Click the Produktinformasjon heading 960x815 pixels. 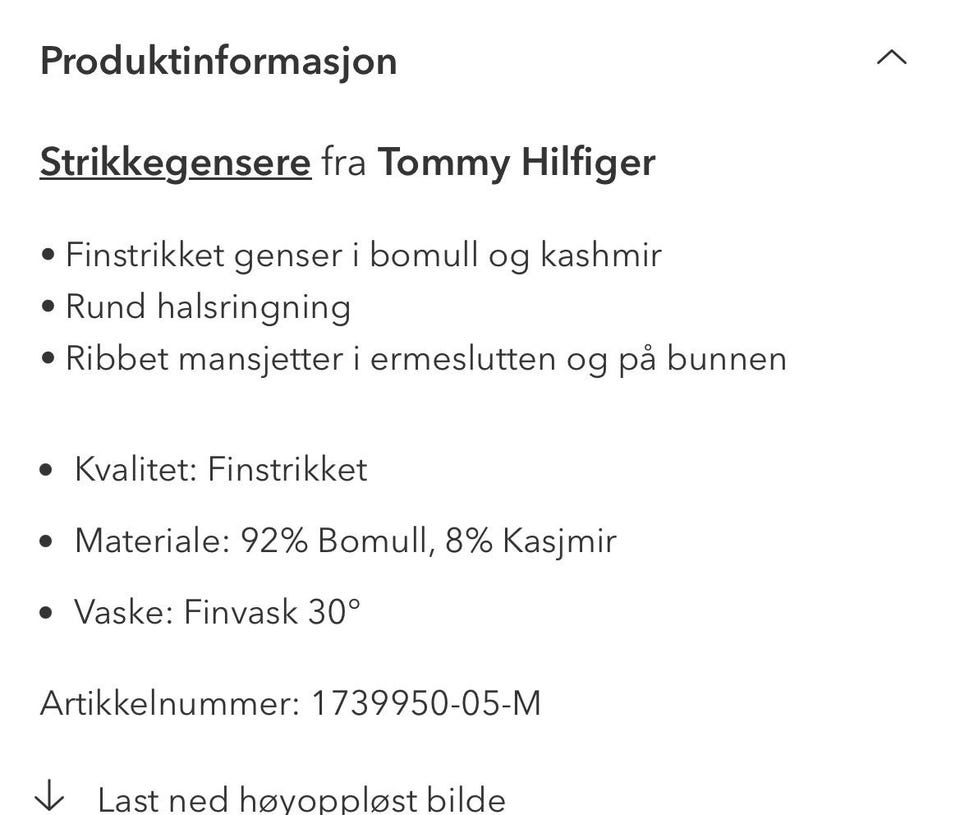pyautogui.click(x=218, y=61)
